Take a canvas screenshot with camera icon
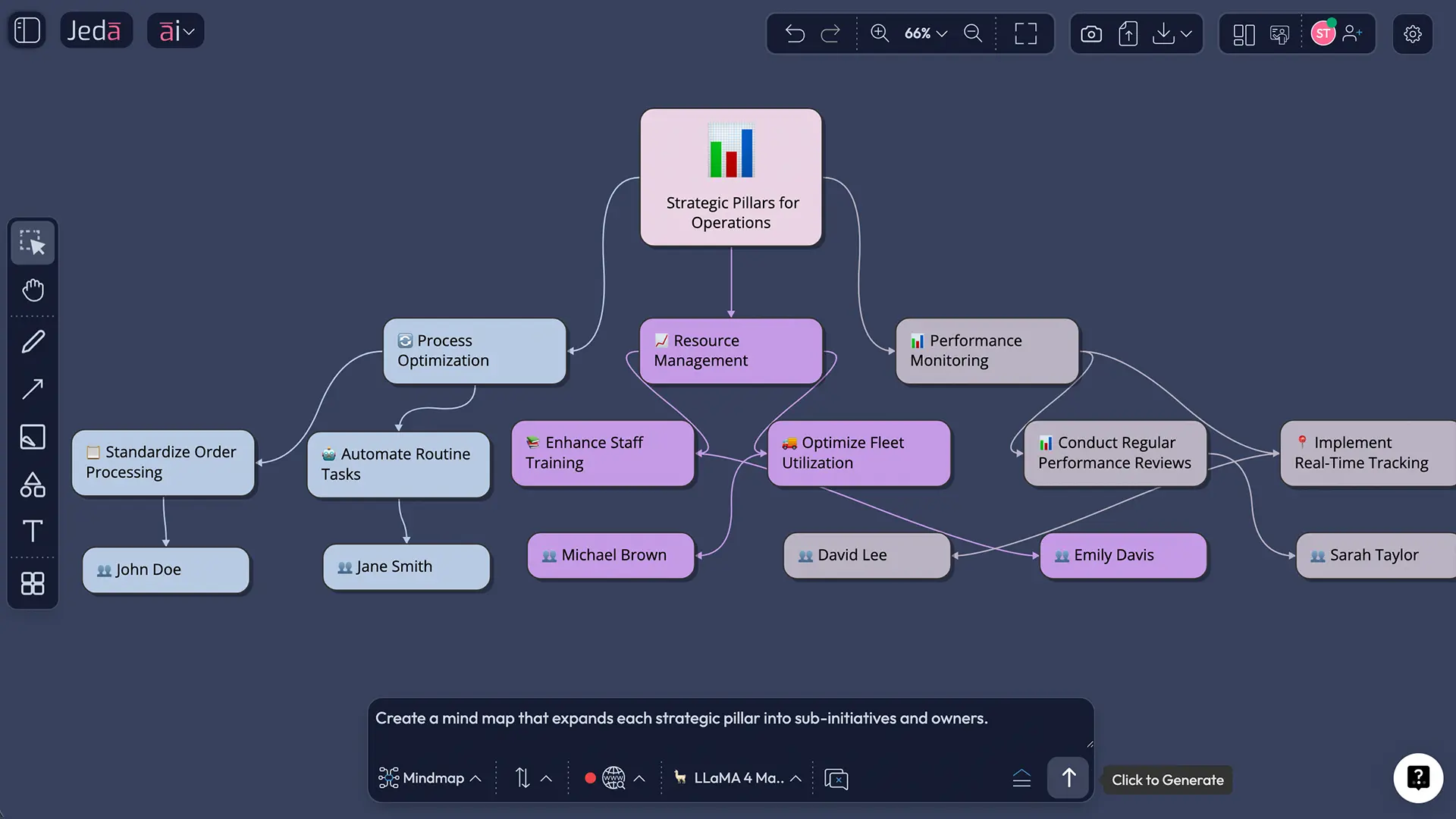 tap(1090, 34)
